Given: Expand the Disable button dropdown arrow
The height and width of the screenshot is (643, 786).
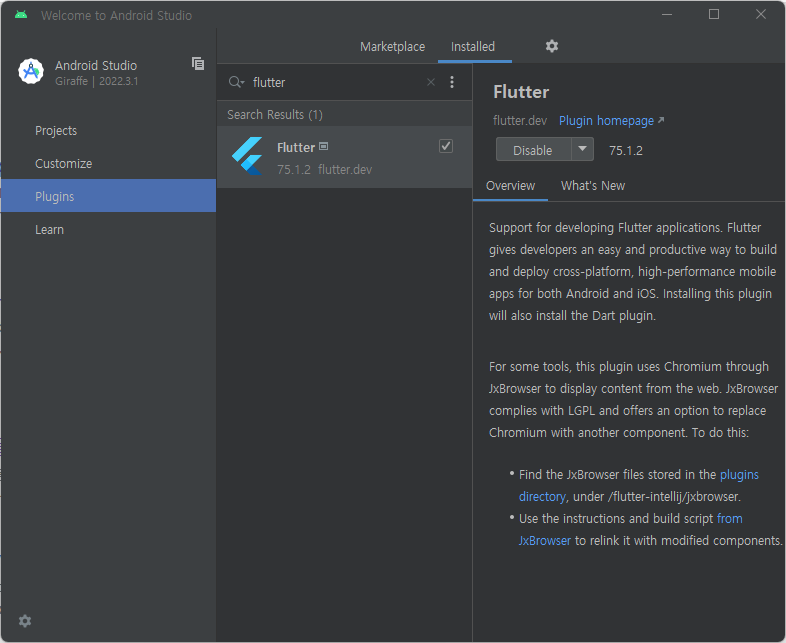Looking at the screenshot, I should pyautogui.click(x=582, y=149).
